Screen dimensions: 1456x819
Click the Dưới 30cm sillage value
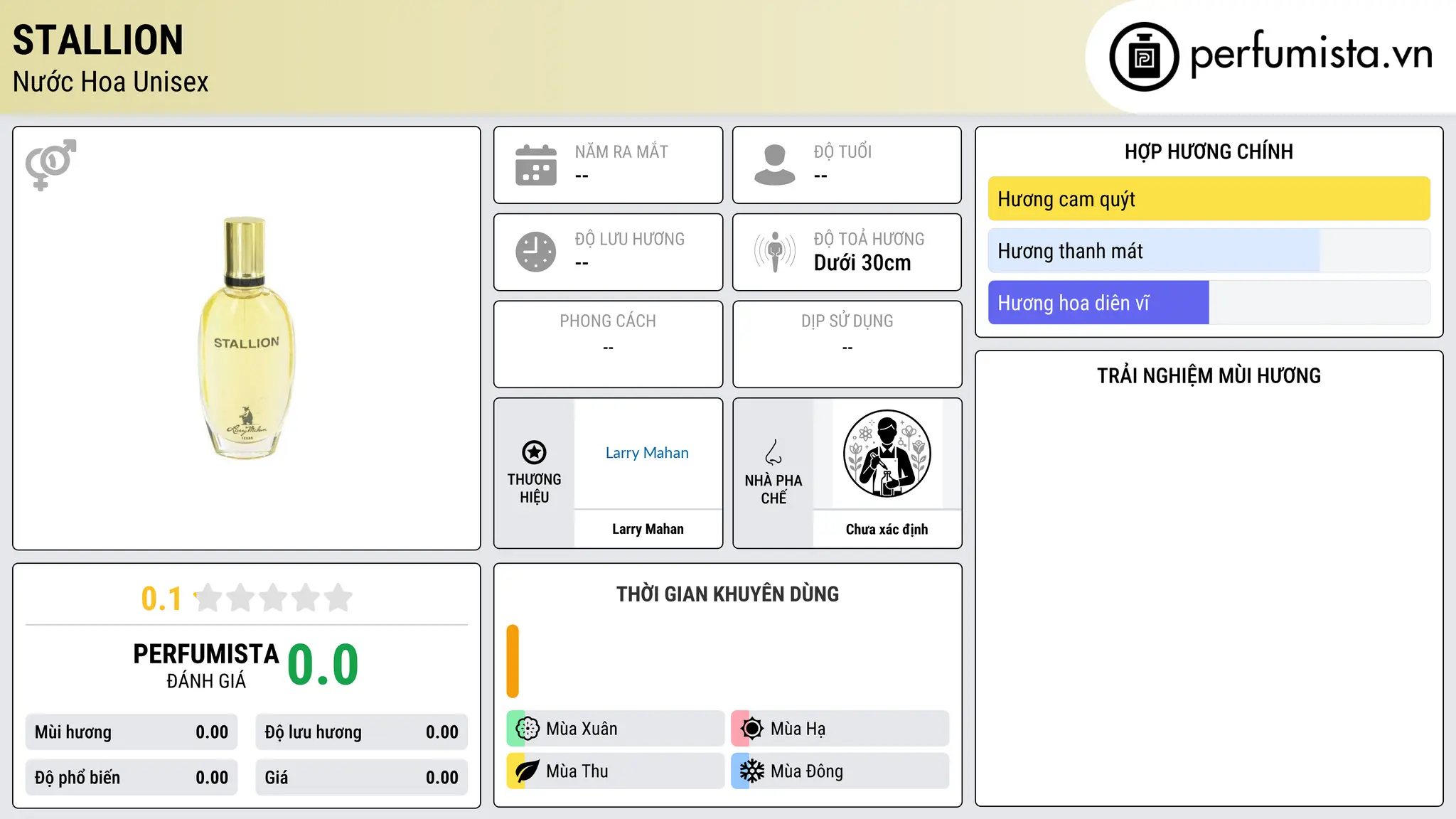tap(862, 263)
